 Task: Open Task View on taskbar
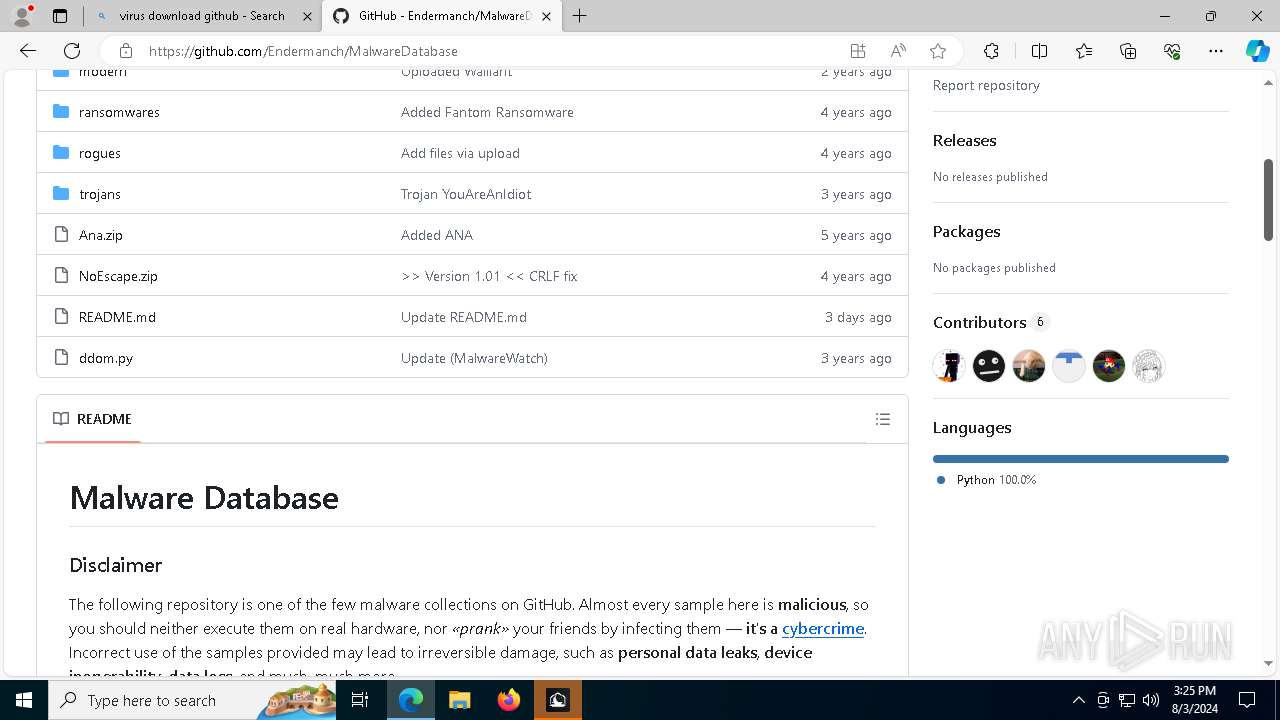(360, 700)
